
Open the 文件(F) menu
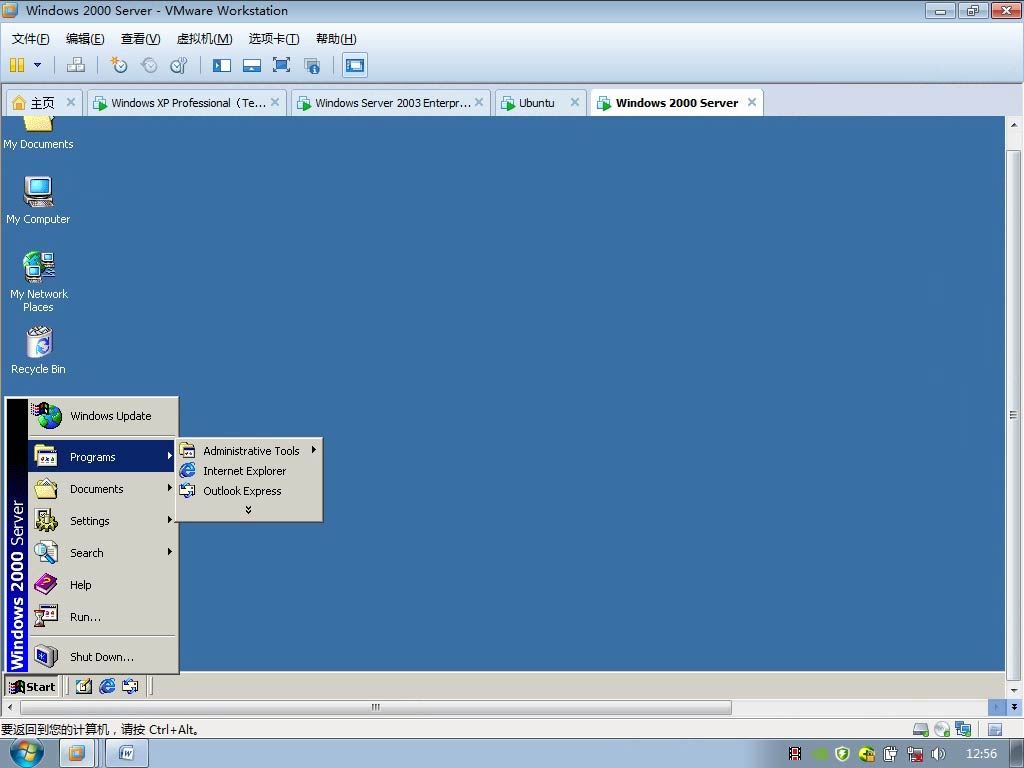pyautogui.click(x=31, y=39)
